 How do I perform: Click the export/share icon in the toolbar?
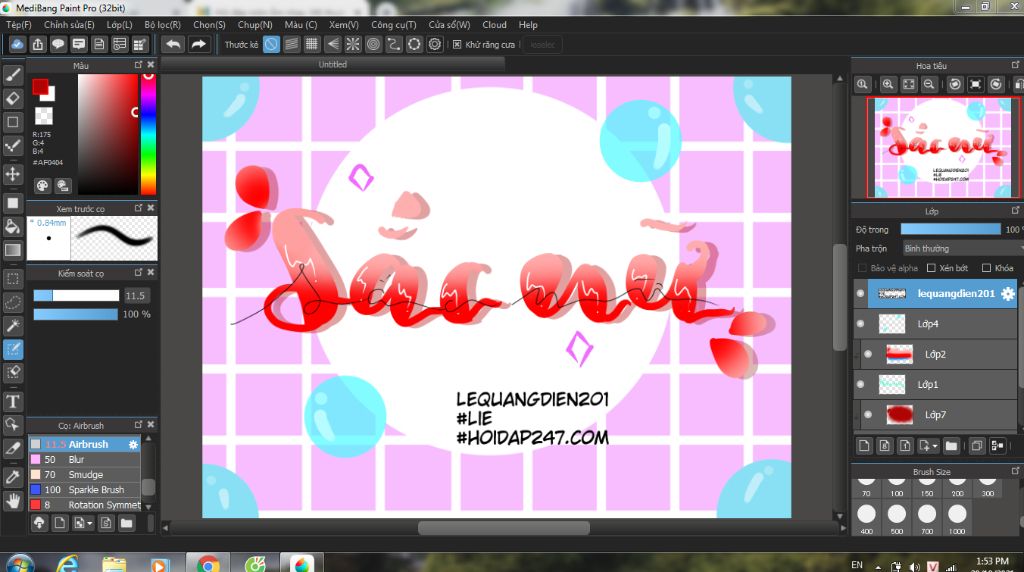tap(38, 44)
